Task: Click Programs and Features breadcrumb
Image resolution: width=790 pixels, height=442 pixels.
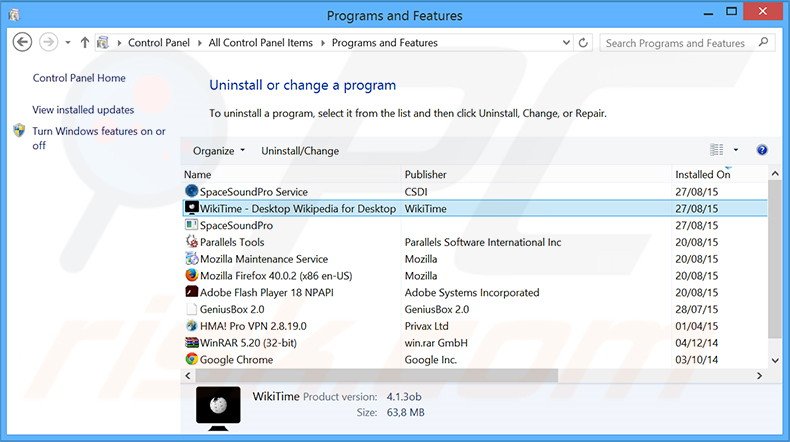Action: tap(384, 43)
